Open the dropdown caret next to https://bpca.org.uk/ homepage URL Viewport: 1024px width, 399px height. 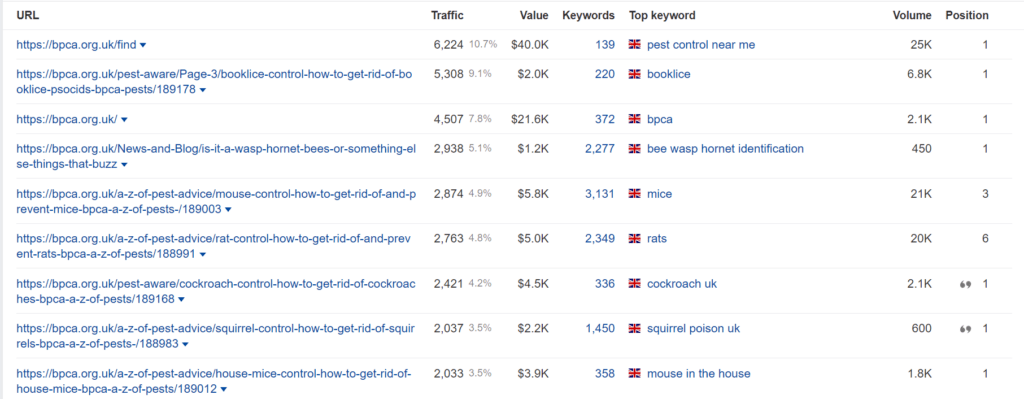tap(124, 120)
